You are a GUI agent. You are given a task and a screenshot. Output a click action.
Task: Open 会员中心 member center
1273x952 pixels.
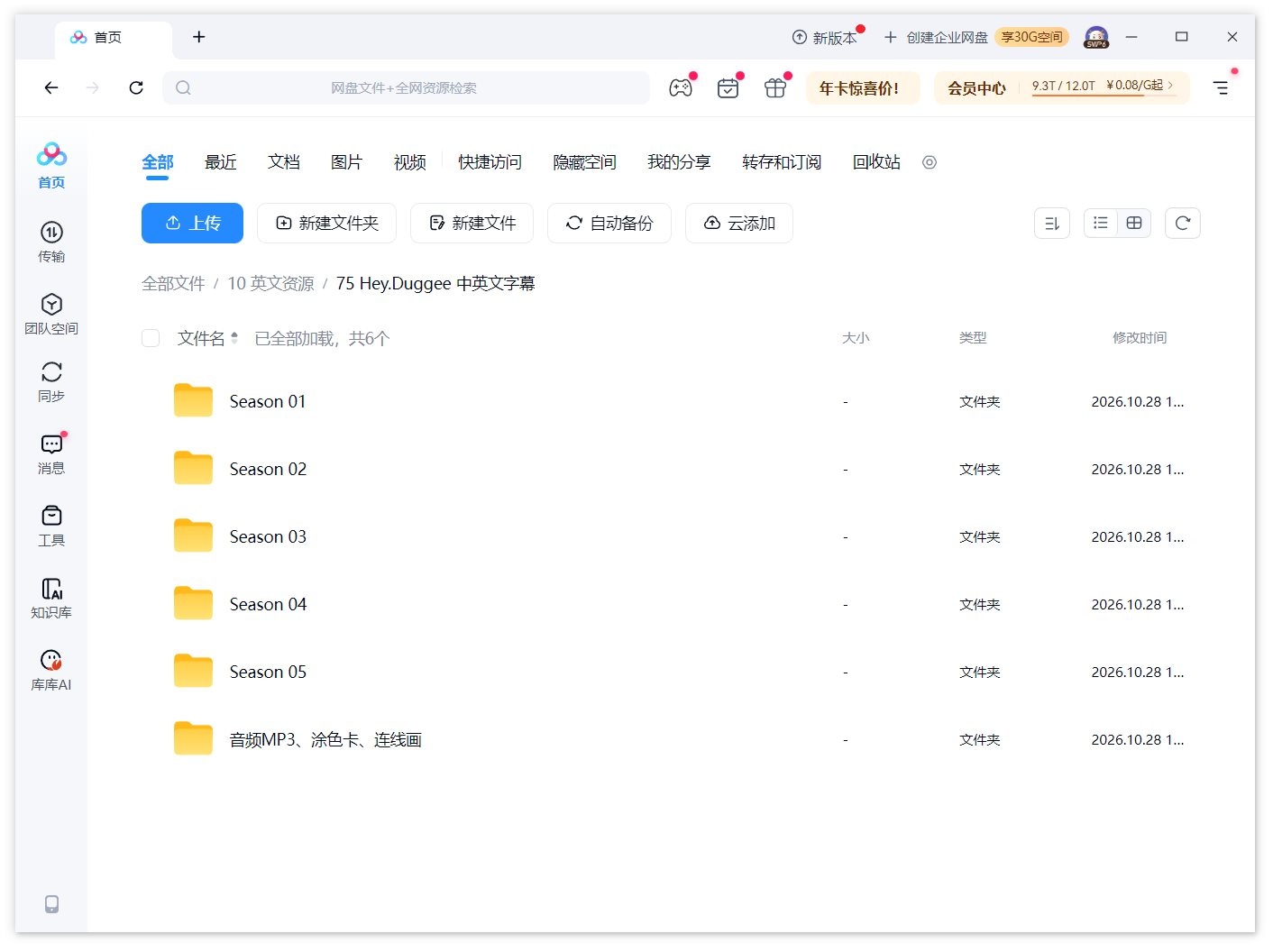click(x=976, y=87)
